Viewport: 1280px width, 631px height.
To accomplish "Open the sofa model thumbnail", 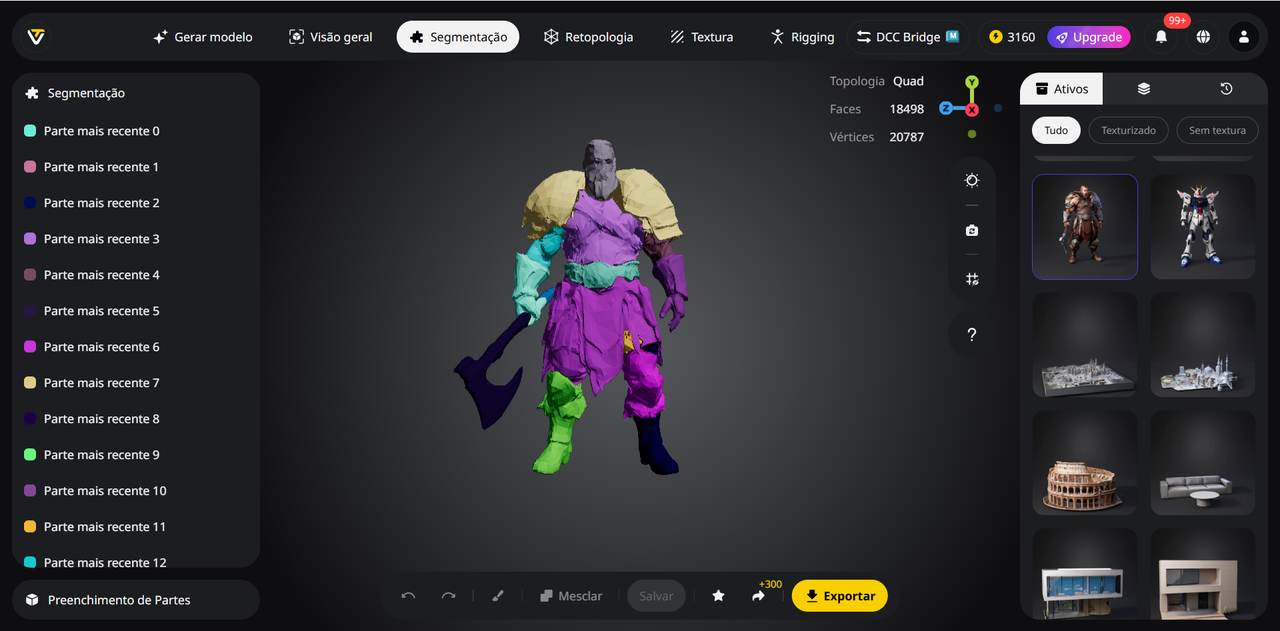I will (1202, 463).
